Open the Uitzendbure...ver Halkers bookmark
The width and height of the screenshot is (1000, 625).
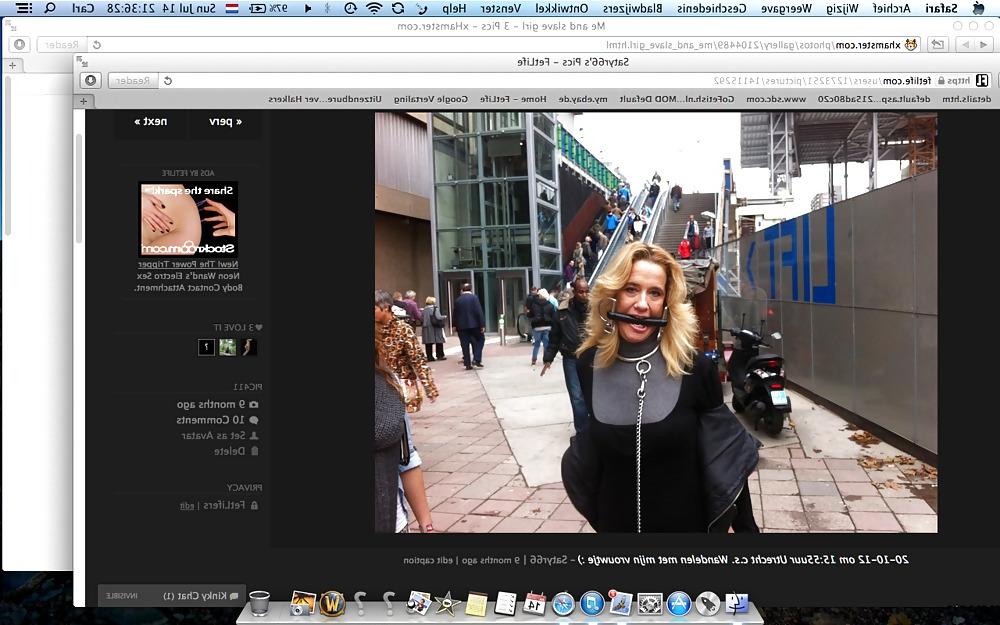pos(325,99)
